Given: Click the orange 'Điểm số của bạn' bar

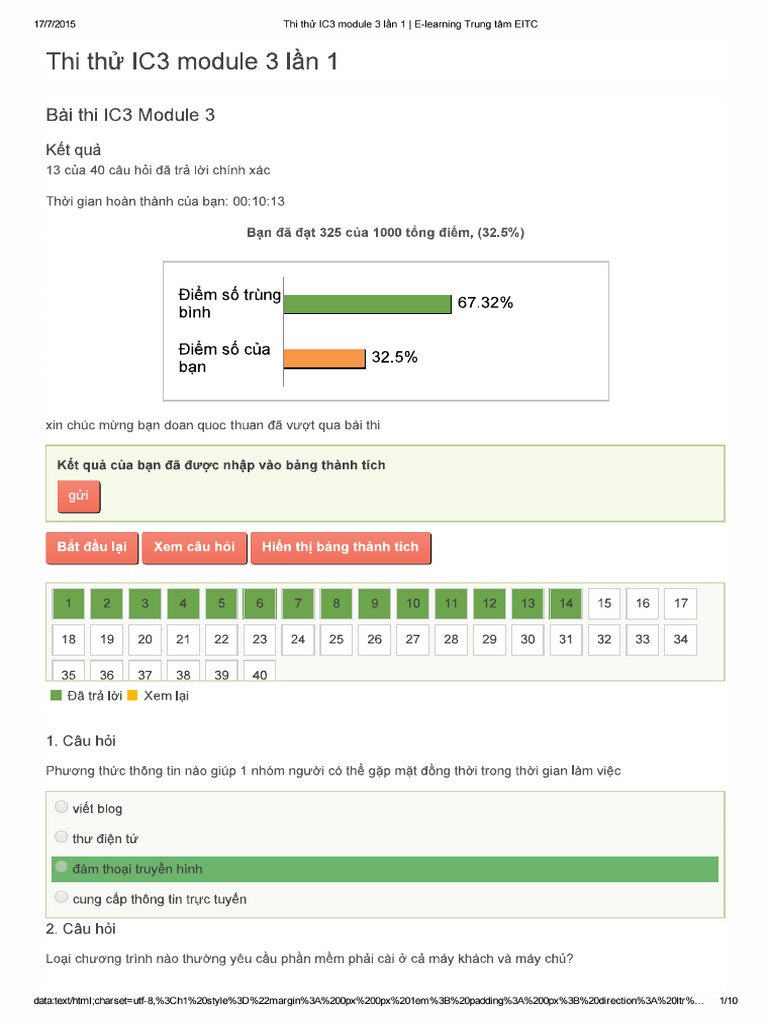Looking at the screenshot, I should (x=325, y=359).
